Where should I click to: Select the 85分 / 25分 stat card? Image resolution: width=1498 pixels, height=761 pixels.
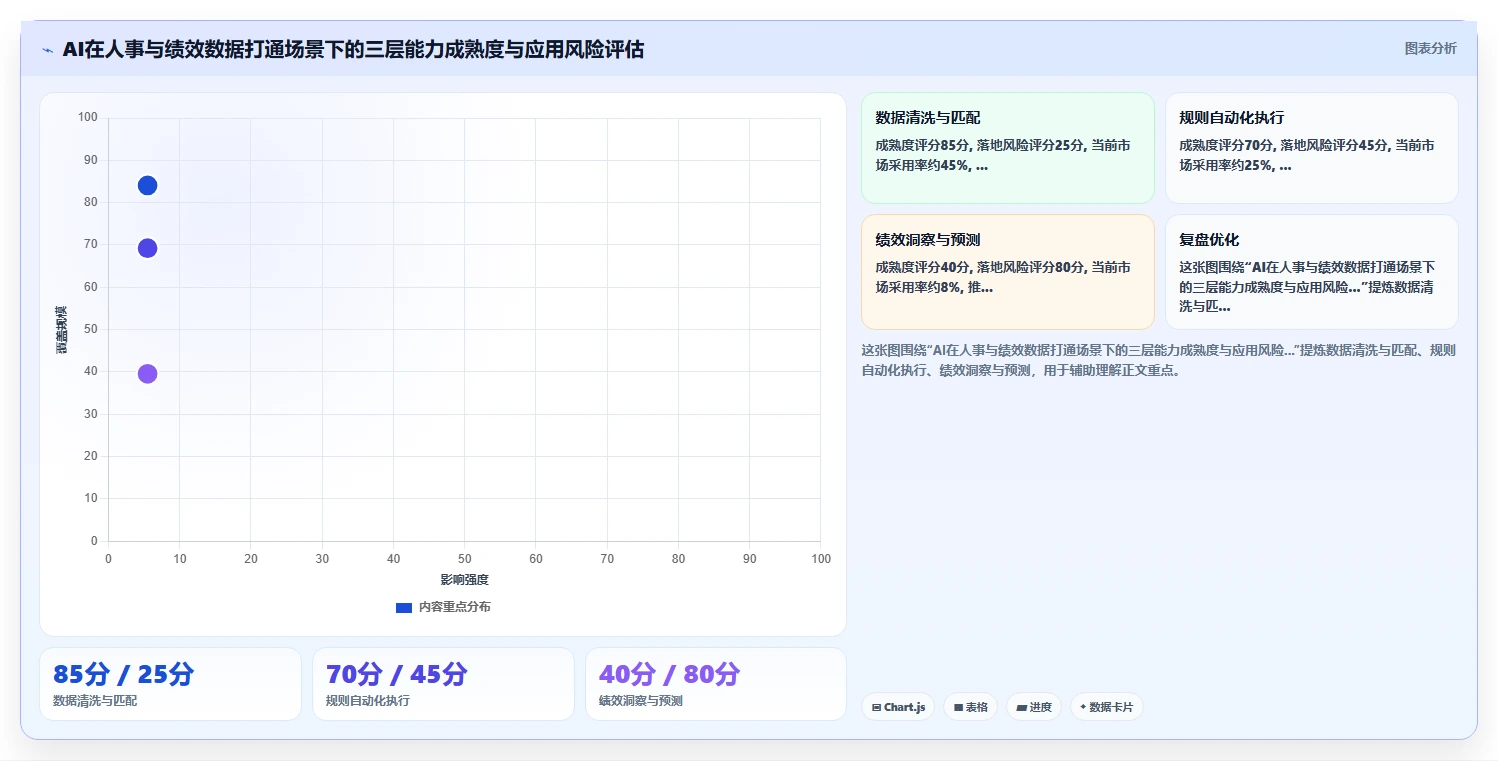170,684
